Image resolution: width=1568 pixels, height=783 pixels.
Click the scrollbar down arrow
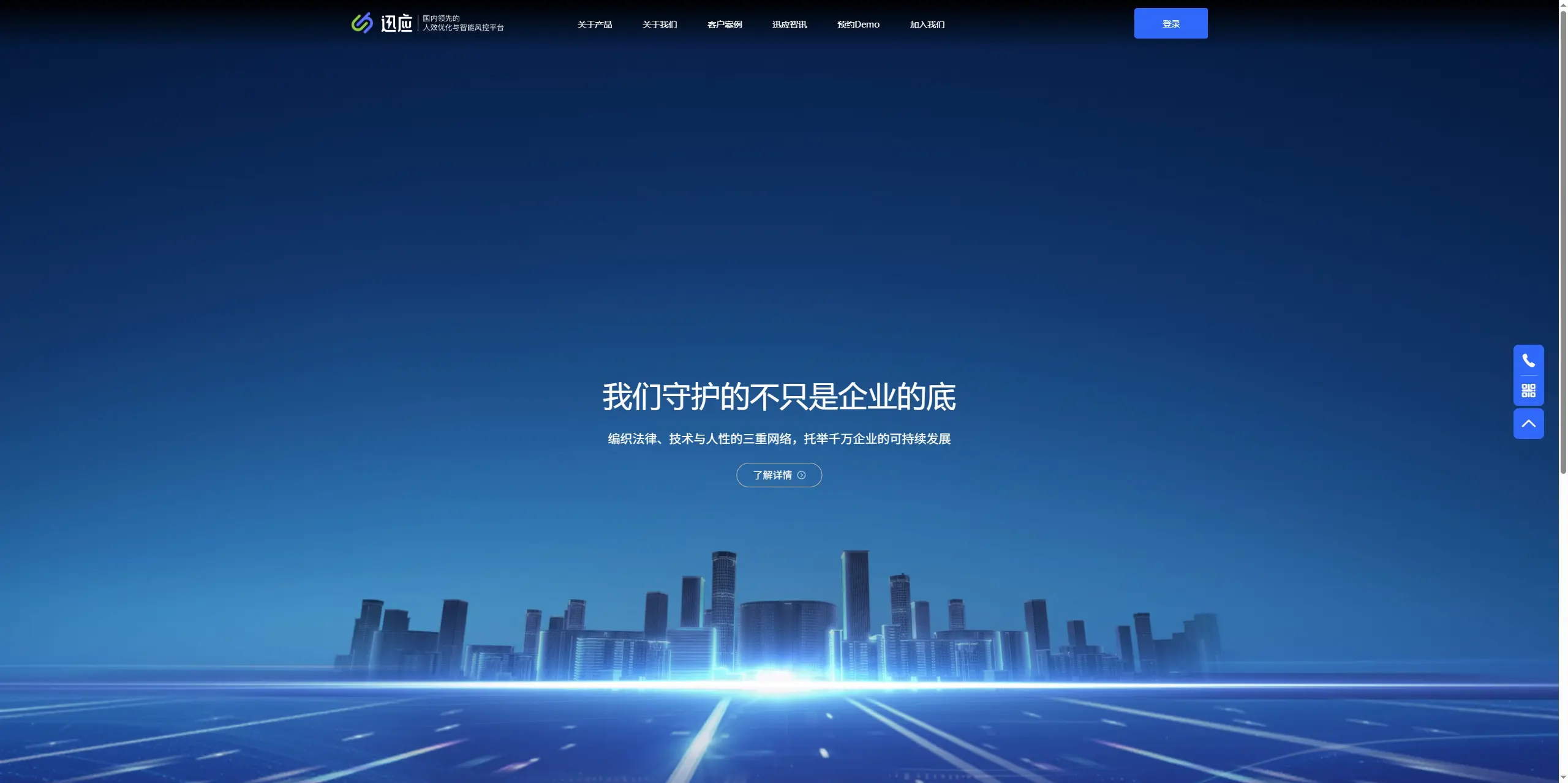1563,779
